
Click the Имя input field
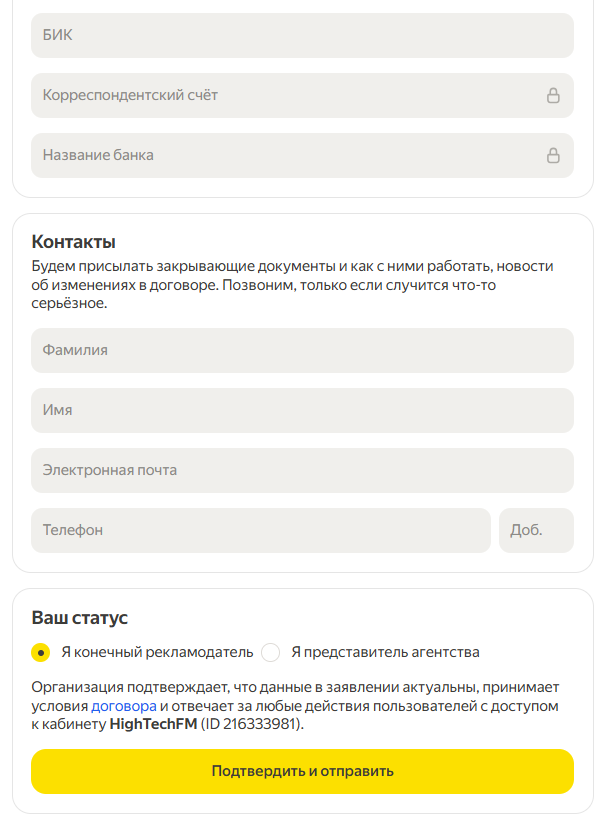point(302,411)
